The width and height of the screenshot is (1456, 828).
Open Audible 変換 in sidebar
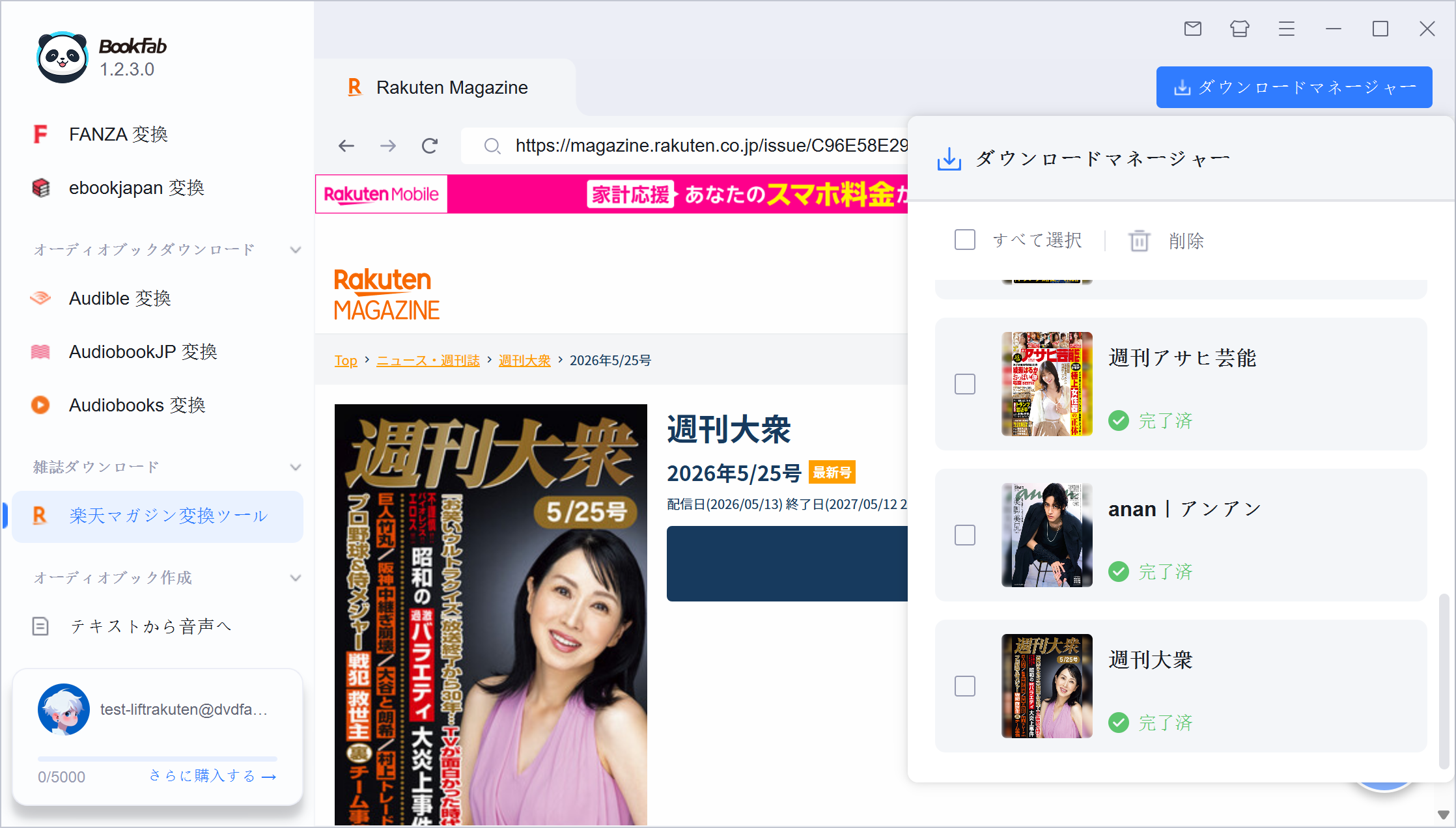[x=158, y=298]
